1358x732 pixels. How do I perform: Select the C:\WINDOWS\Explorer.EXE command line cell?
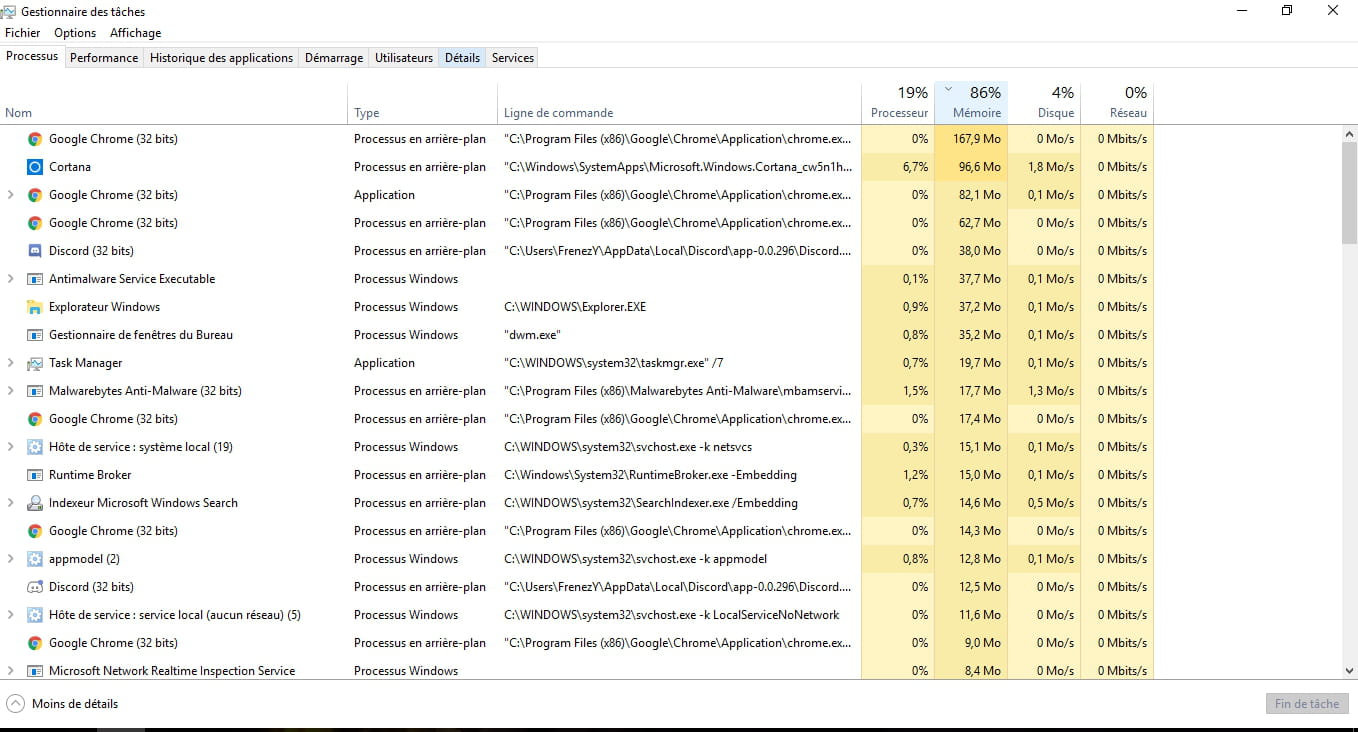click(x=575, y=307)
